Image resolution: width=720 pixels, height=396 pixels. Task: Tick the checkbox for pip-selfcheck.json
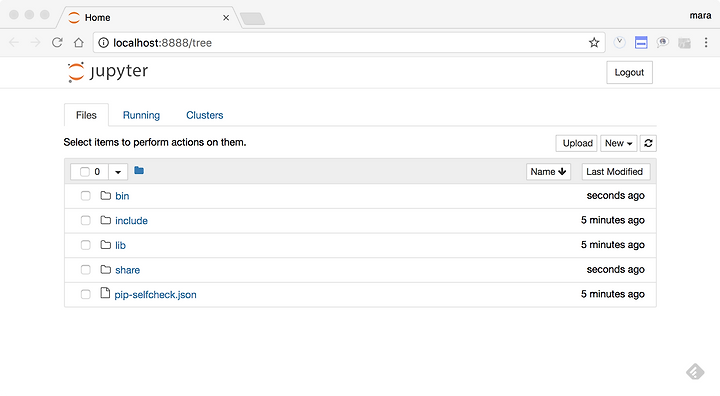click(x=85, y=294)
